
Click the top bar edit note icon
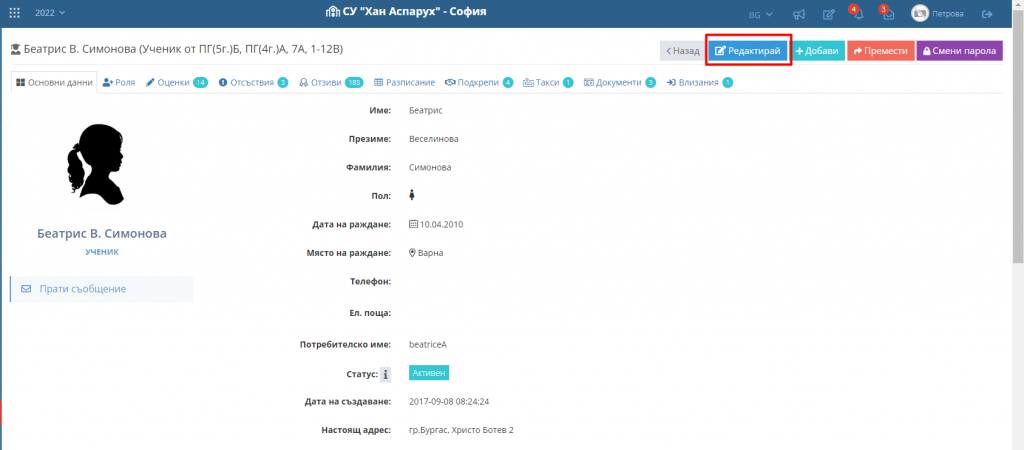(x=828, y=14)
